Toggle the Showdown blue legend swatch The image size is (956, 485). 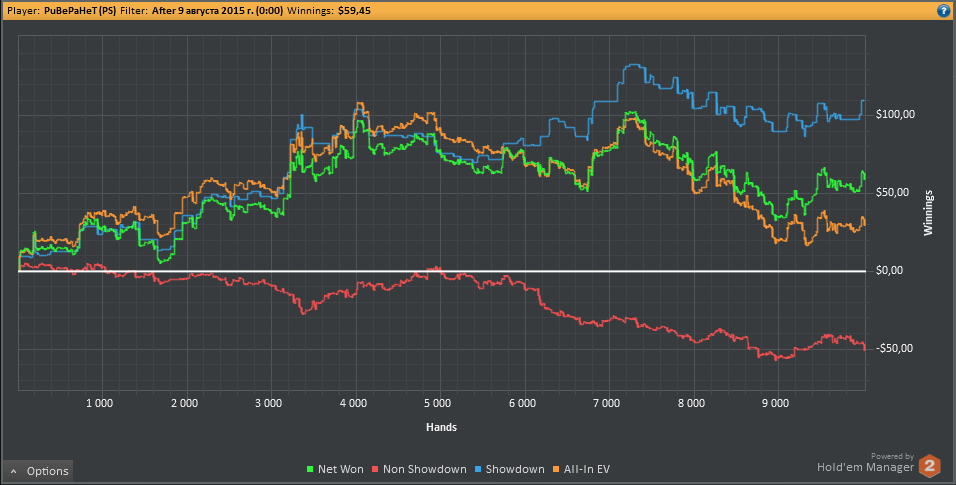(478, 469)
